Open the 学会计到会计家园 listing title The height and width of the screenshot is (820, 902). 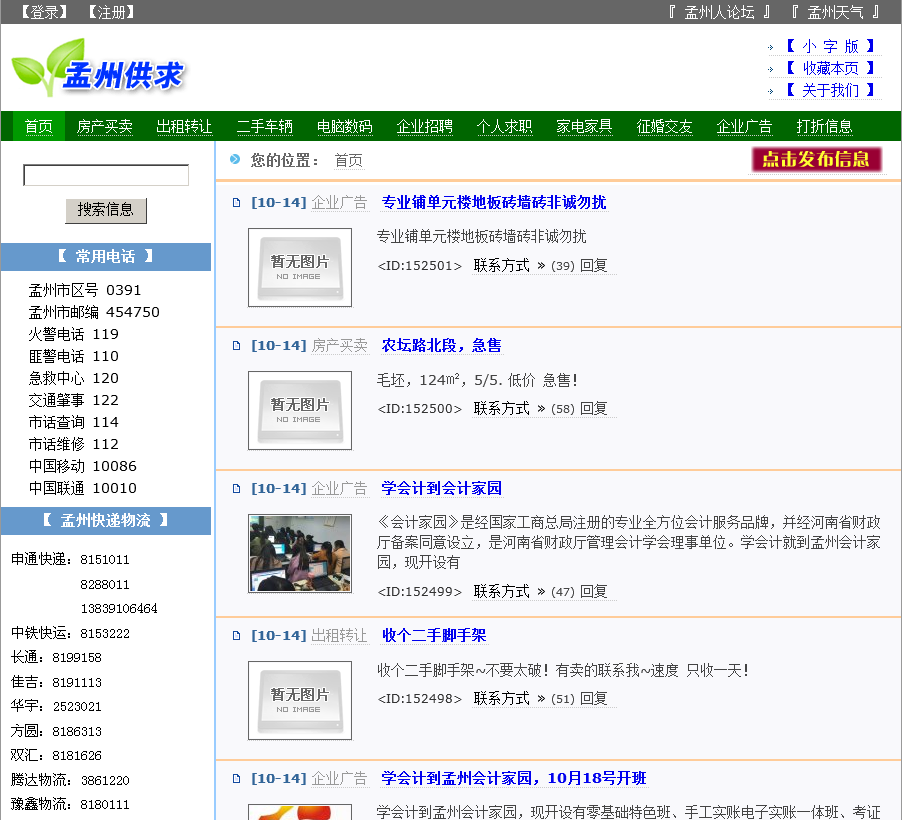[441, 489]
